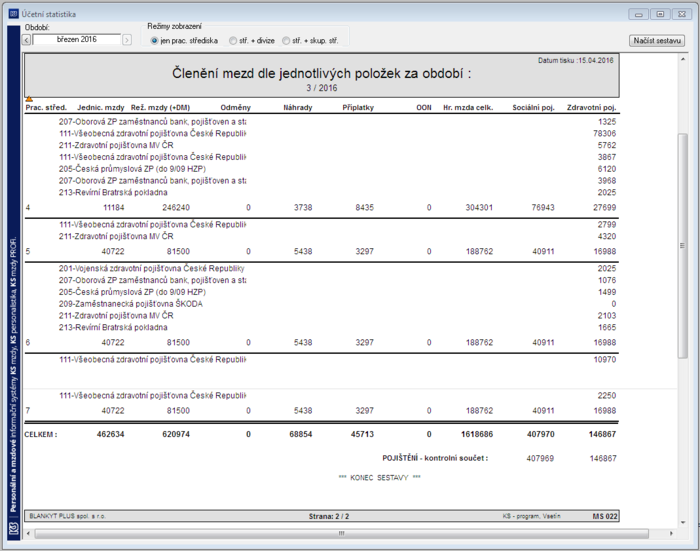
Task: Click 'CELKEM :' total label
Action: [41, 434]
